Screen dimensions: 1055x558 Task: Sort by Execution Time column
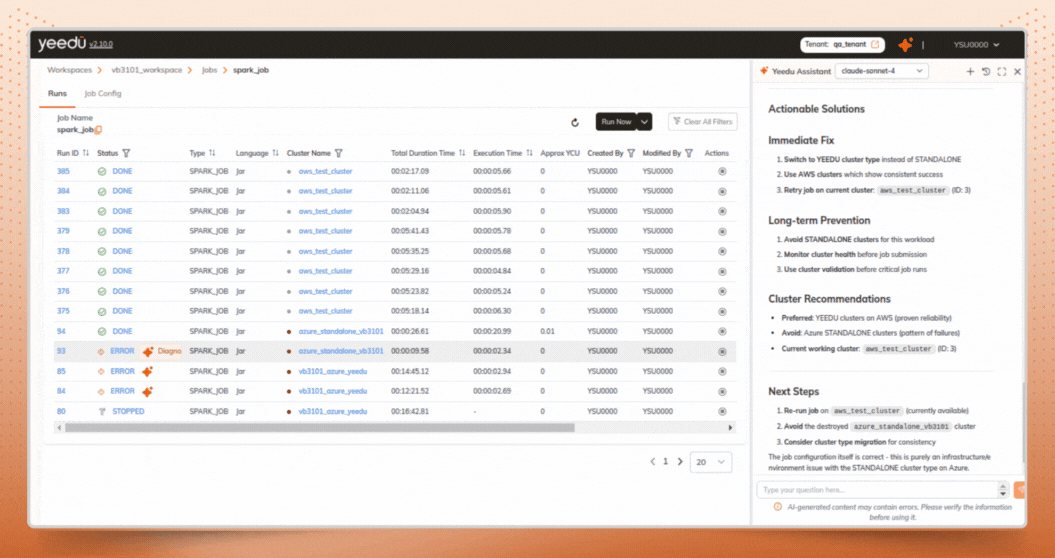point(530,153)
